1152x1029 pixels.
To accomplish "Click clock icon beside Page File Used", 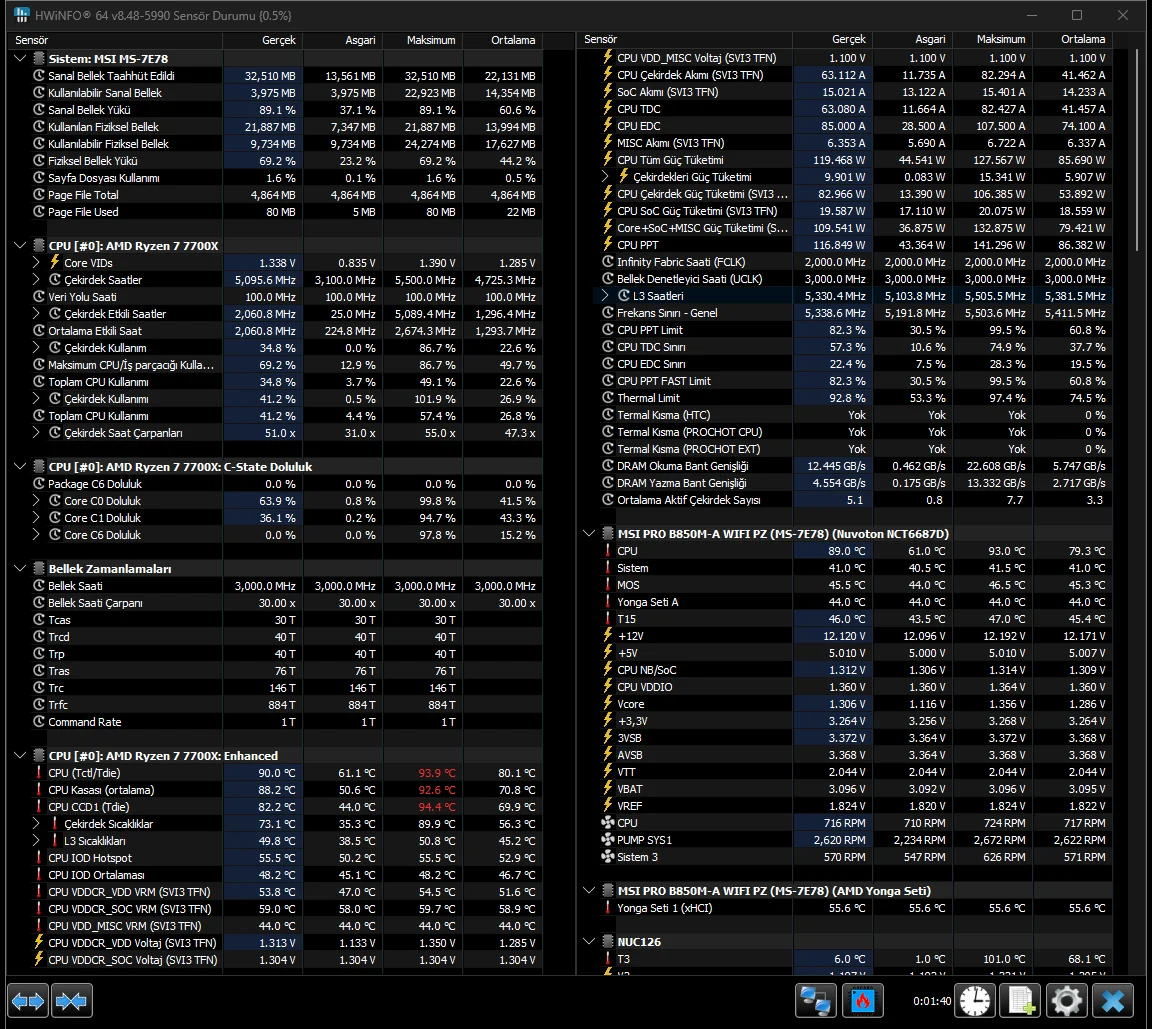I will (39, 212).
